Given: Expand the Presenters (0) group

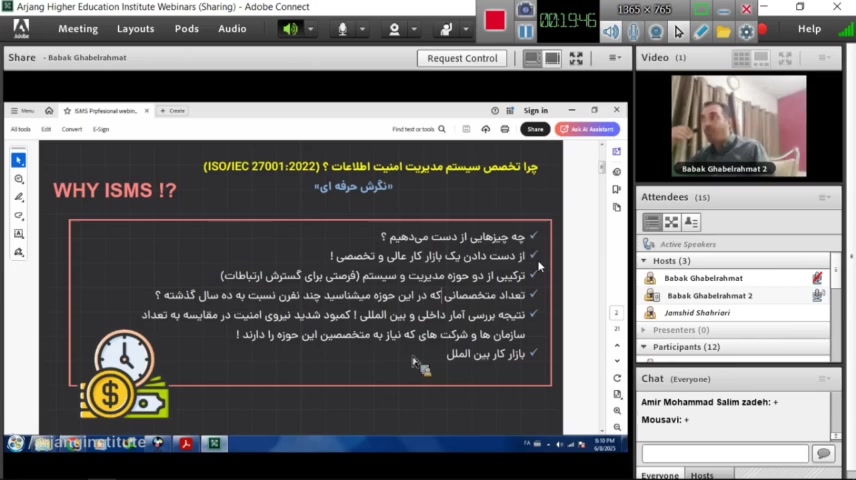Looking at the screenshot, I should pyautogui.click(x=644, y=330).
